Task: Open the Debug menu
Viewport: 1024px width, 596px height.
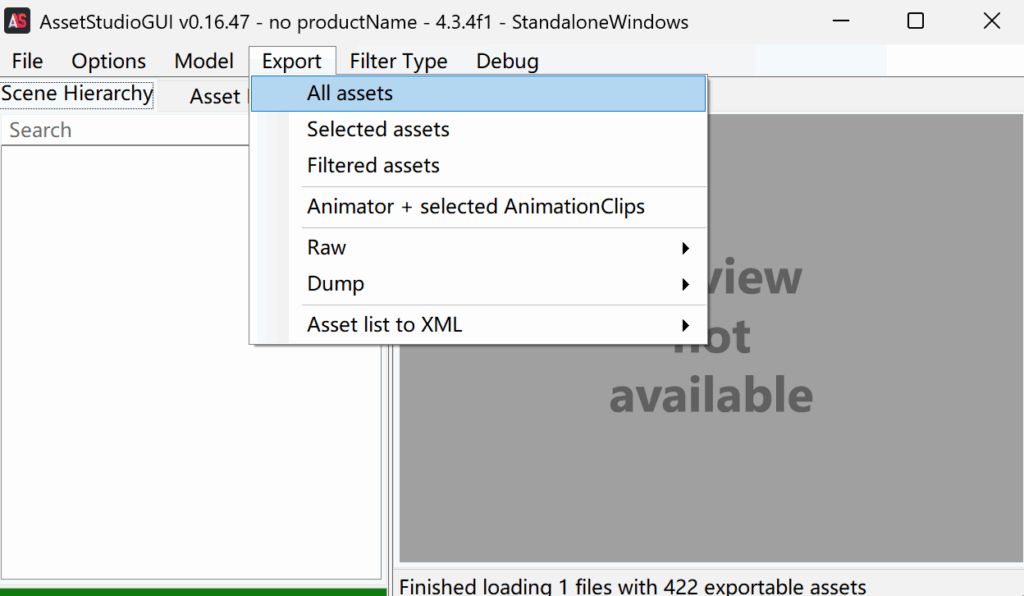Action: tap(507, 61)
